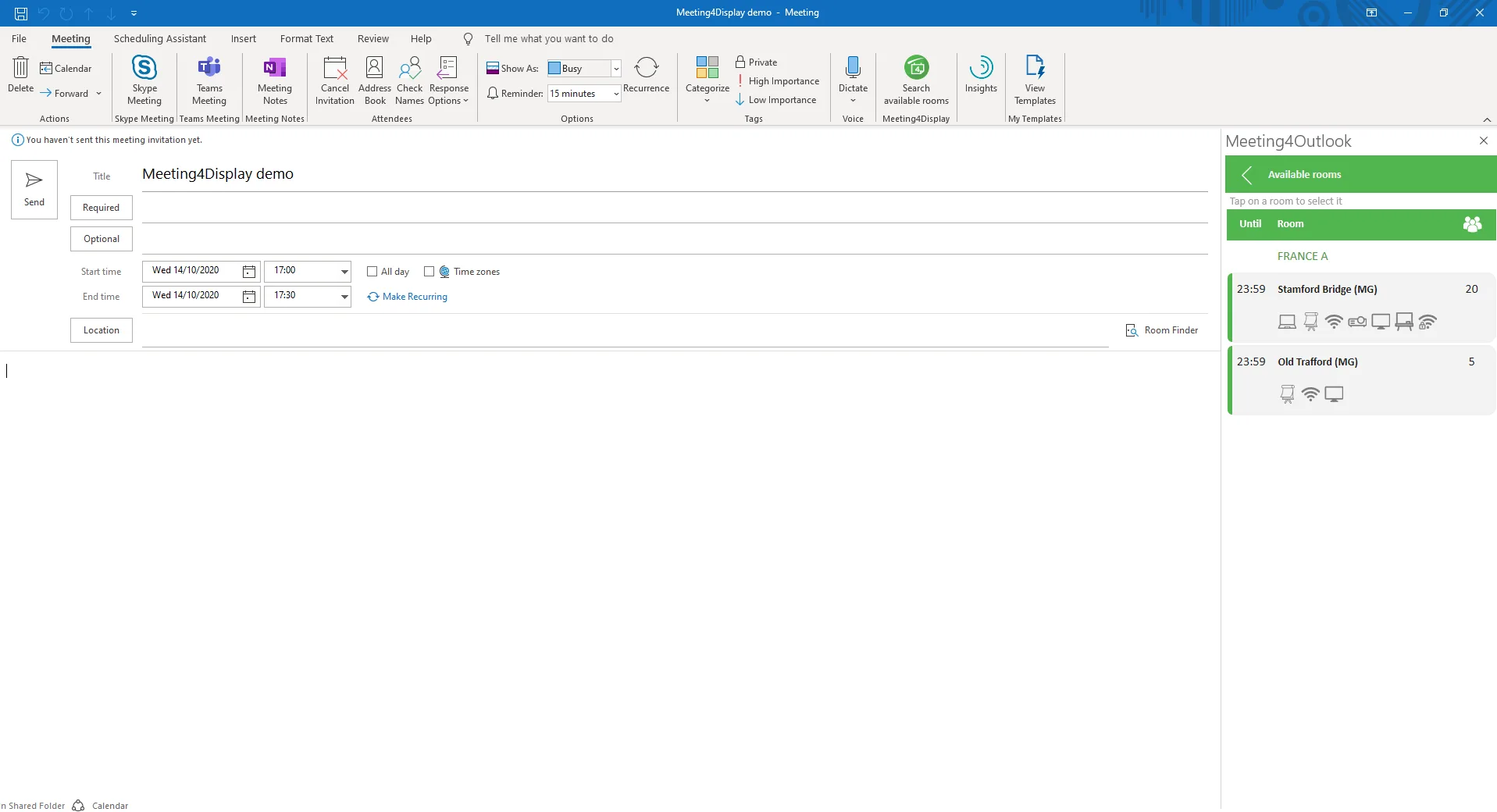Screen dimensions: 1497x812
Task: Click in Tell me what you want to do
Action: 548,39
